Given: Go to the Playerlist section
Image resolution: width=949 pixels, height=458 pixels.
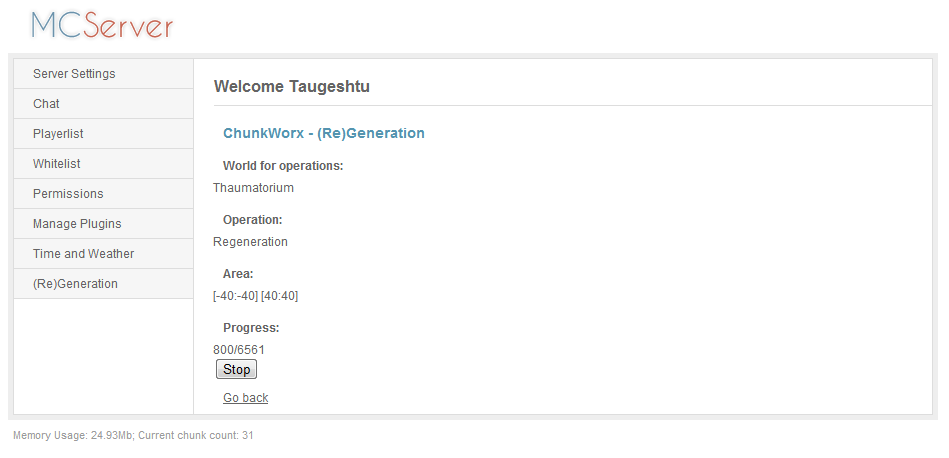Looking at the screenshot, I should [x=58, y=134].
